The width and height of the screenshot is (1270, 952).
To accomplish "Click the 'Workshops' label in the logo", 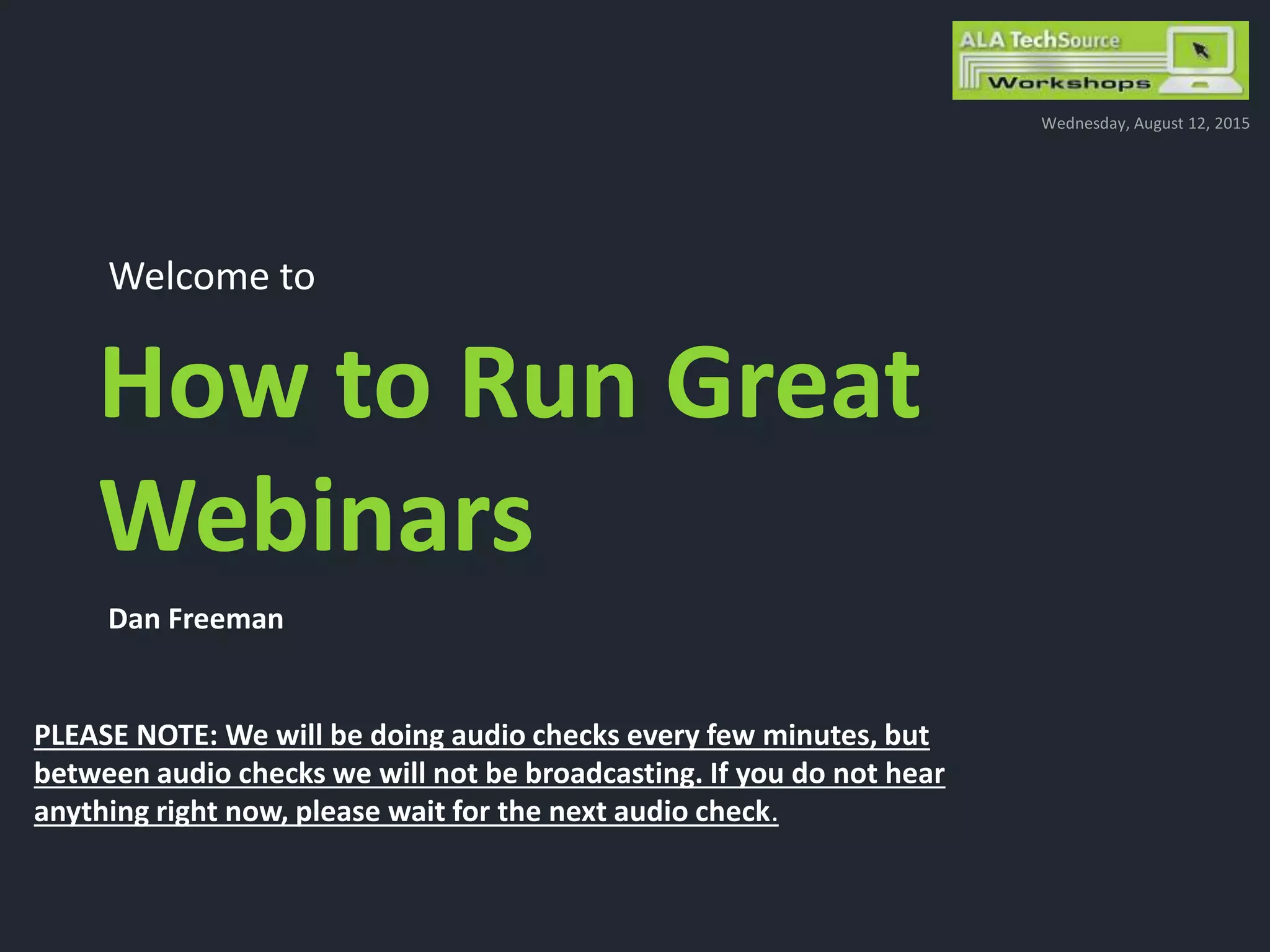I will pyautogui.click(x=1069, y=83).
